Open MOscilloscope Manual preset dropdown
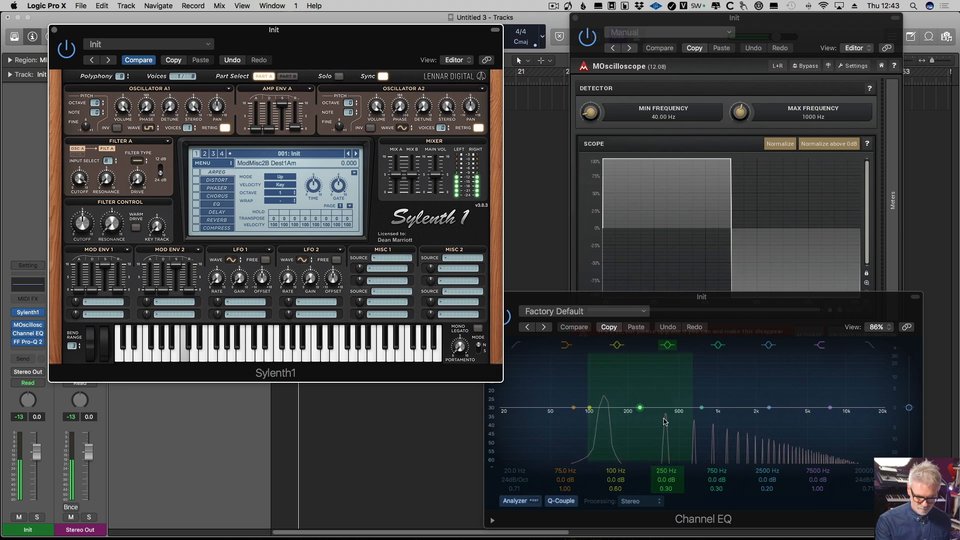Image resolution: width=960 pixels, height=540 pixels. (669, 32)
